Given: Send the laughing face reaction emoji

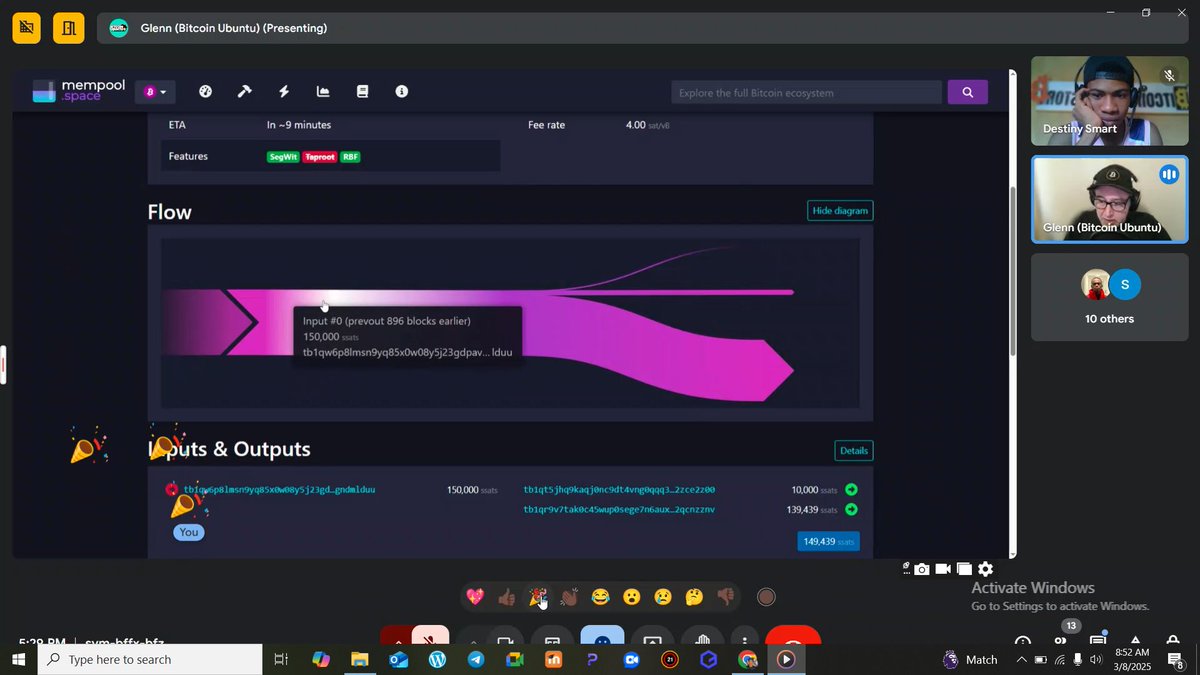Looking at the screenshot, I should tap(600, 597).
